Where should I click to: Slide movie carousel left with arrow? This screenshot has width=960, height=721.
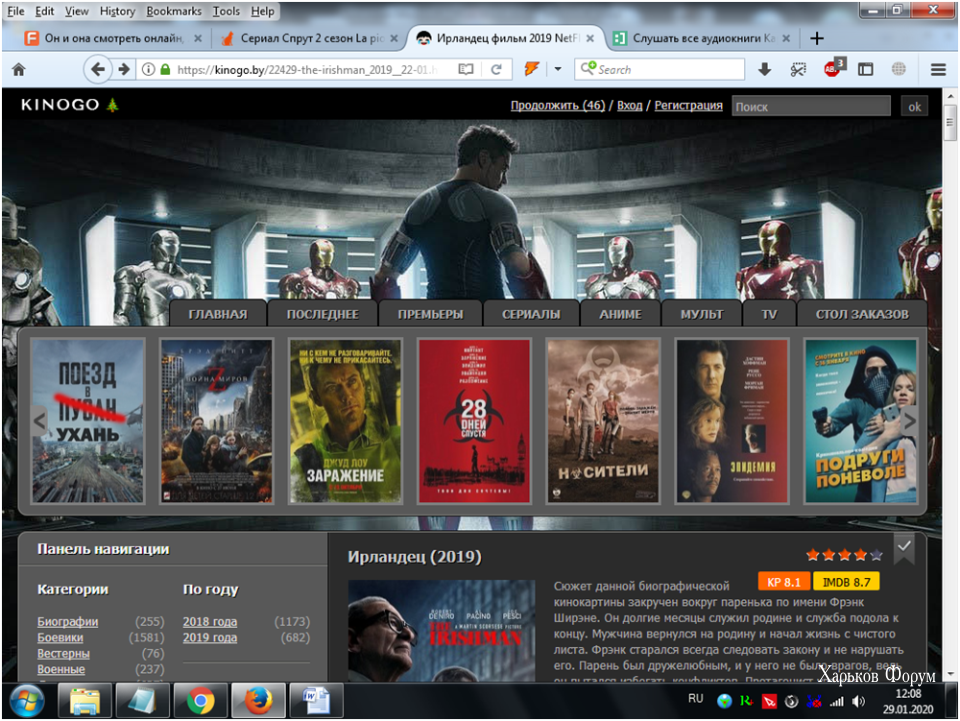[x=40, y=420]
